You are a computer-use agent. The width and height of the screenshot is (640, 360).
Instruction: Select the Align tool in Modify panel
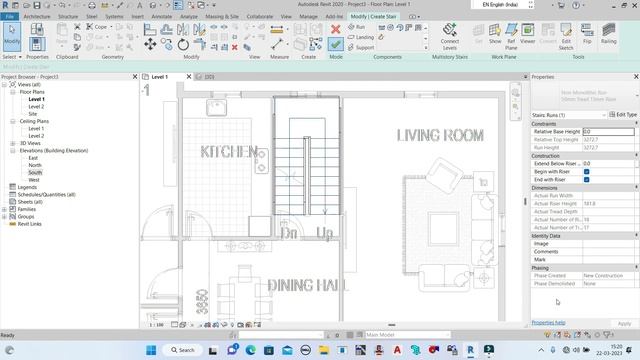coord(150,29)
